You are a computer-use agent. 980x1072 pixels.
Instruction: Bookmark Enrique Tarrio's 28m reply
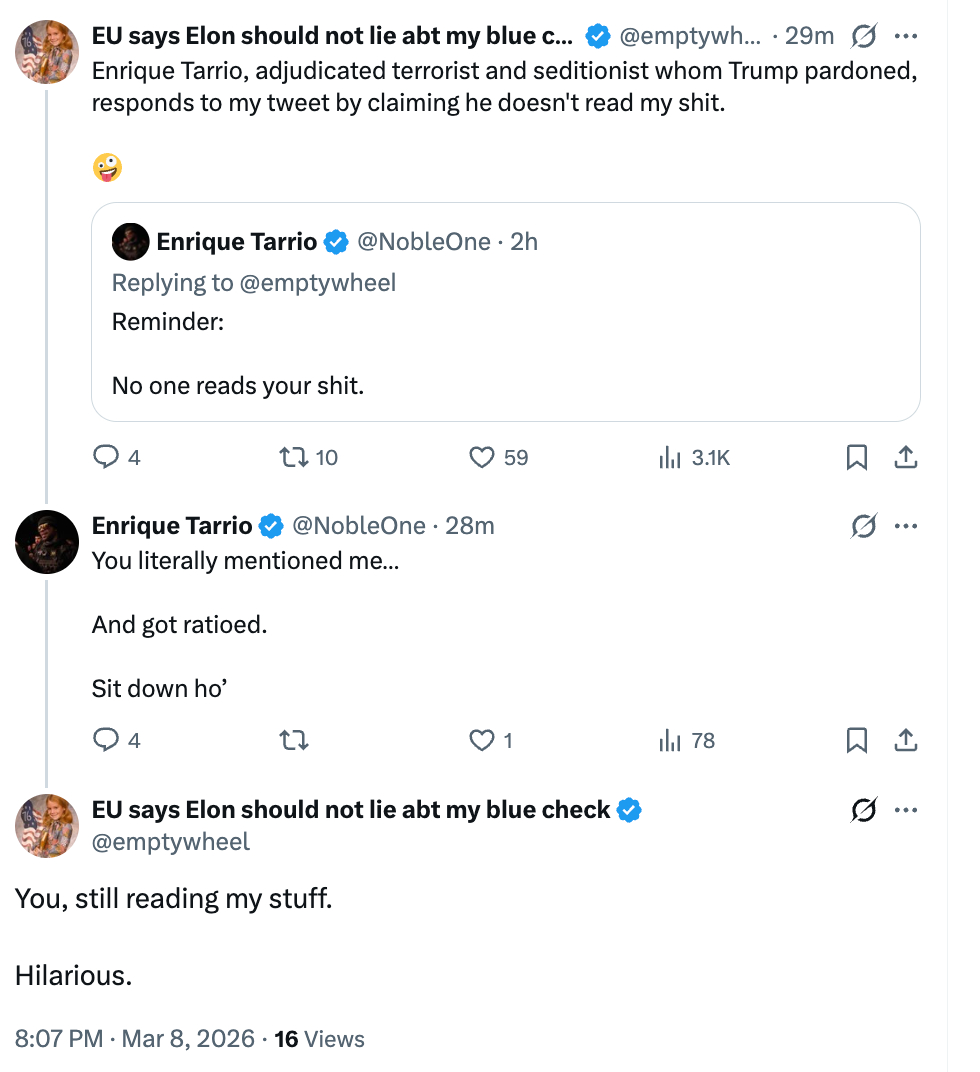coord(857,741)
